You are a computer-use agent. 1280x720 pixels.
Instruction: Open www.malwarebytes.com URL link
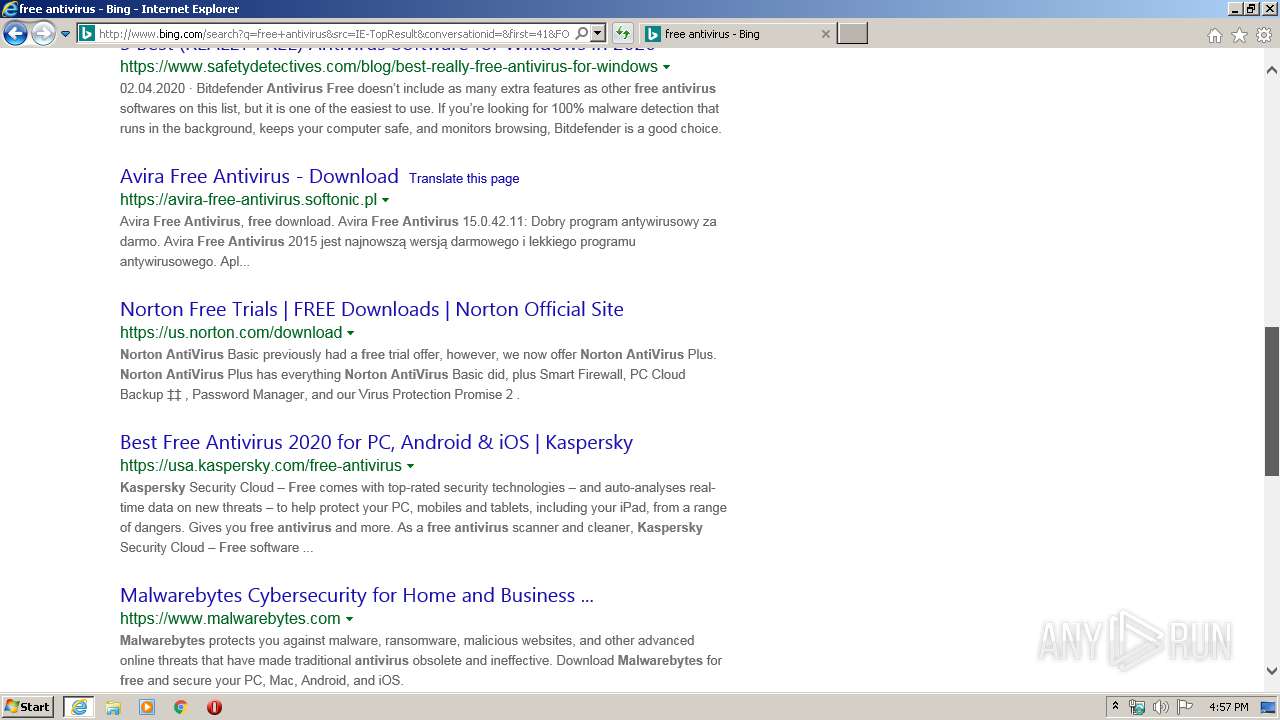[230, 619]
